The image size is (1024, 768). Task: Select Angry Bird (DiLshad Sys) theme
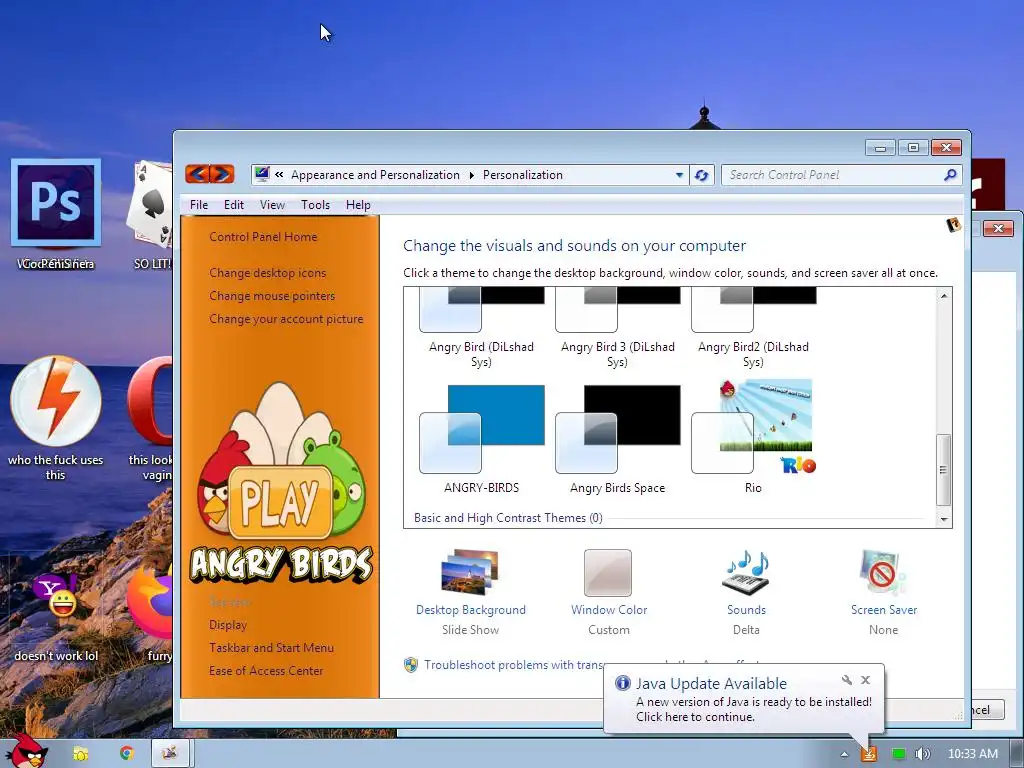coord(482,330)
